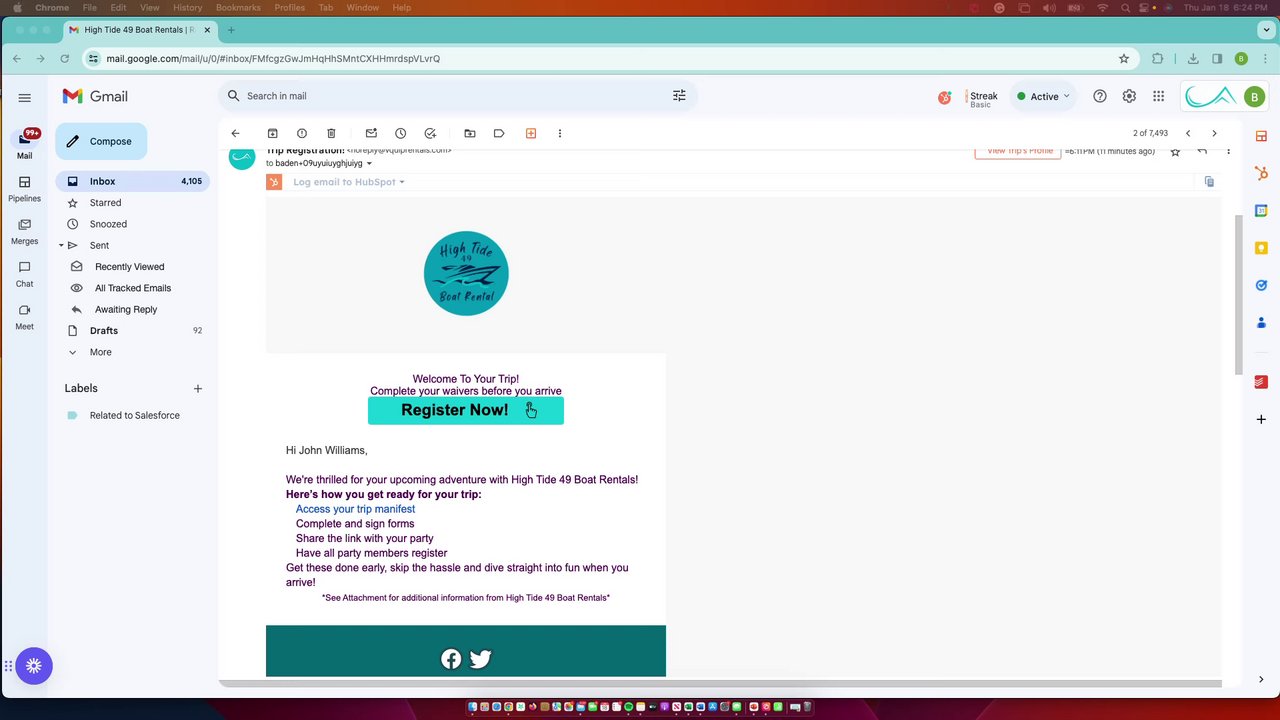Click the Search in mail field
This screenshot has width=1280, height=720.
pos(457,96)
